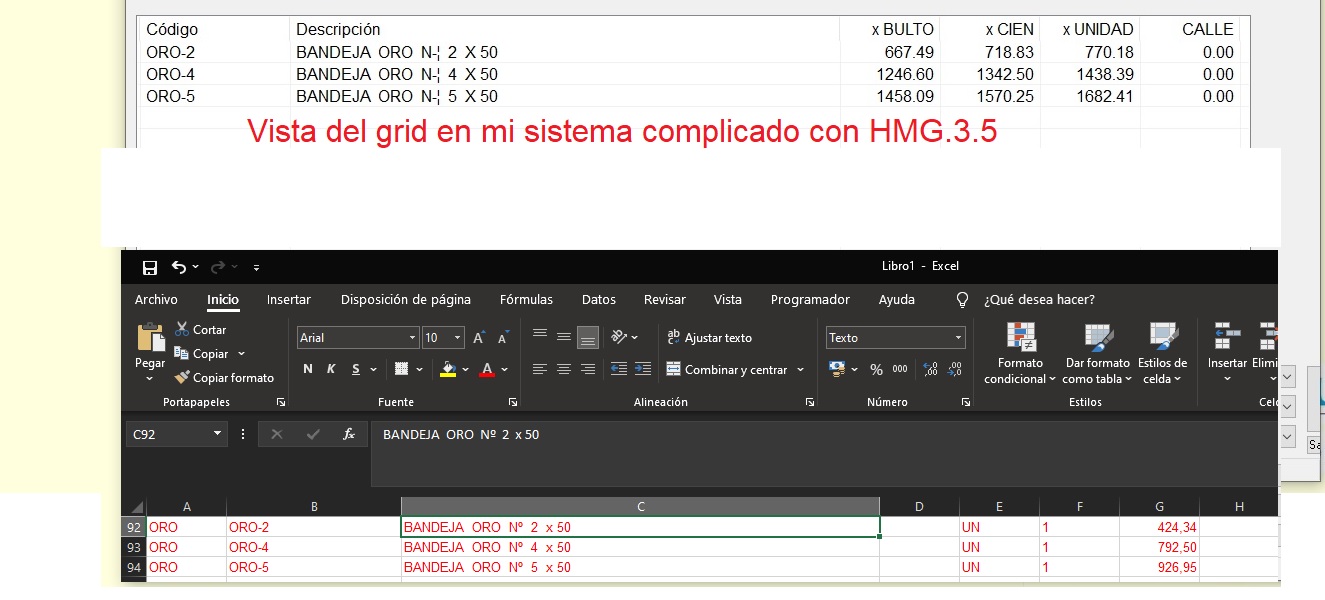The image size is (1325, 600).
Task: Switch to the Insertar tab
Action: [288, 299]
